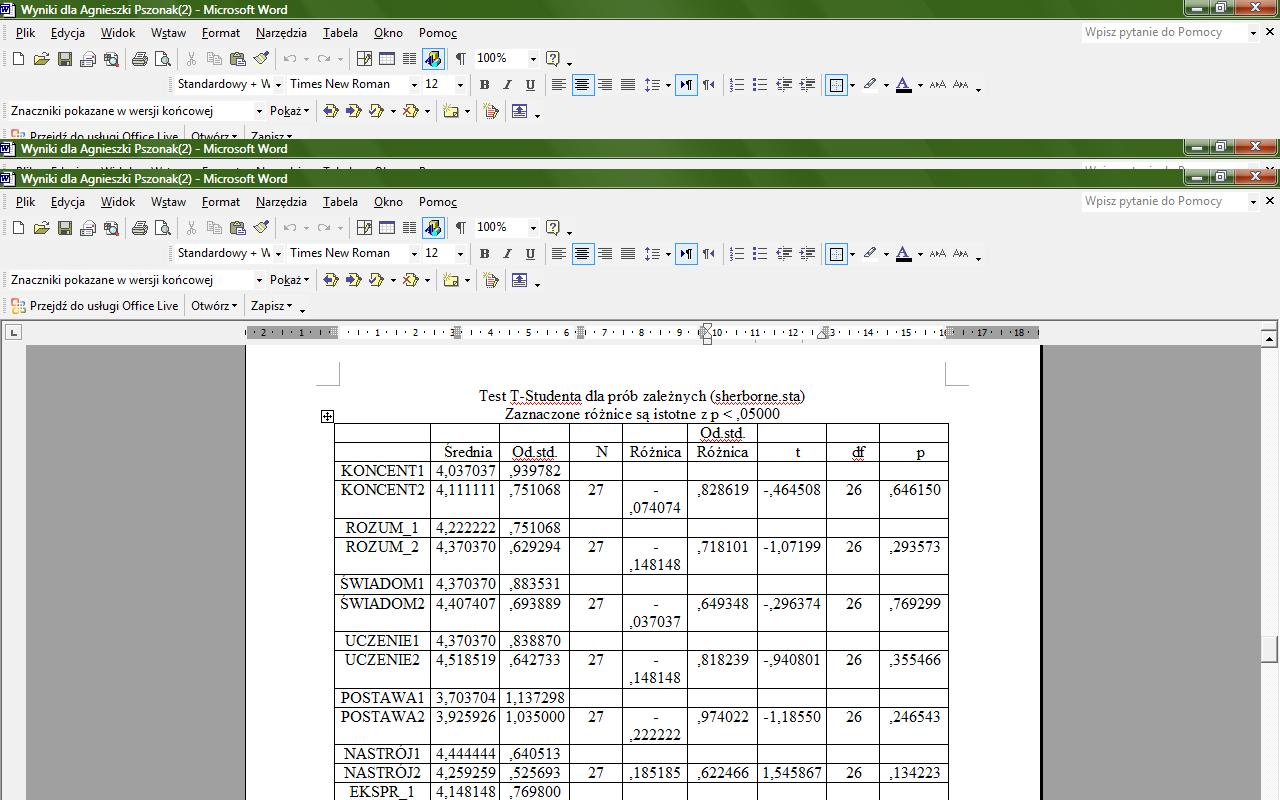Click Bulleted list icon in front Word window
1280x800 pixels.
point(760,254)
